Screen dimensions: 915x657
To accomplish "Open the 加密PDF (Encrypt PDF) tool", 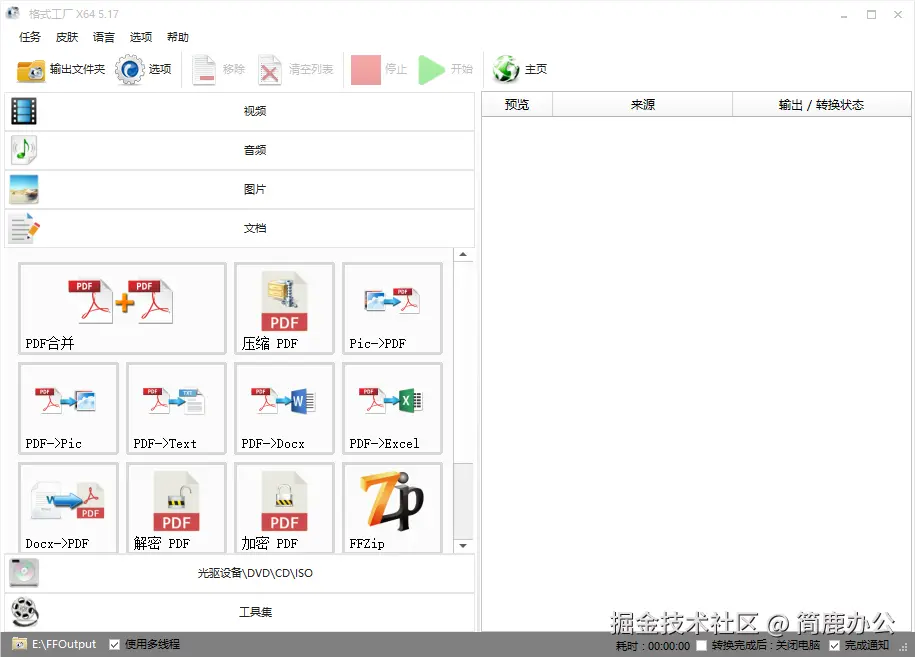I will pyautogui.click(x=284, y=508).
